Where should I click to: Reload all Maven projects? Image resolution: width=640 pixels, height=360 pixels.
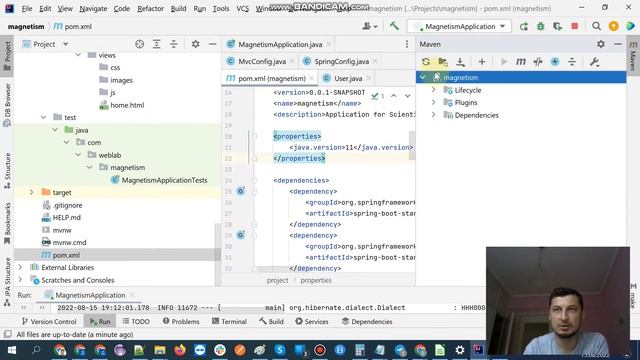tap(426, 62)
